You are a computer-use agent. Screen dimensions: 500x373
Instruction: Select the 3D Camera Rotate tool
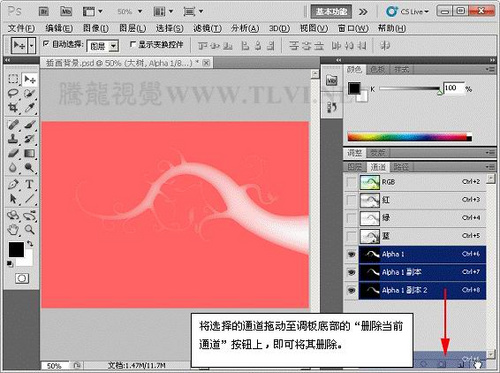point(30,216)
